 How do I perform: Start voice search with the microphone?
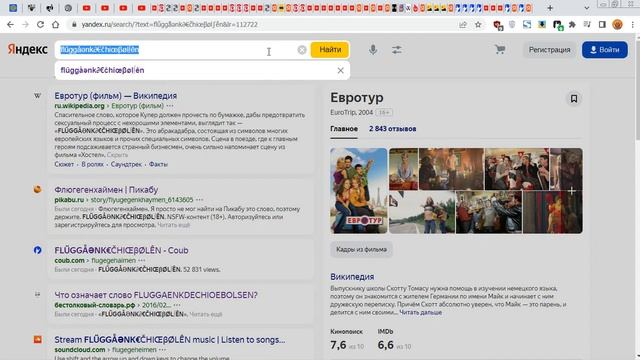[373, 50]
